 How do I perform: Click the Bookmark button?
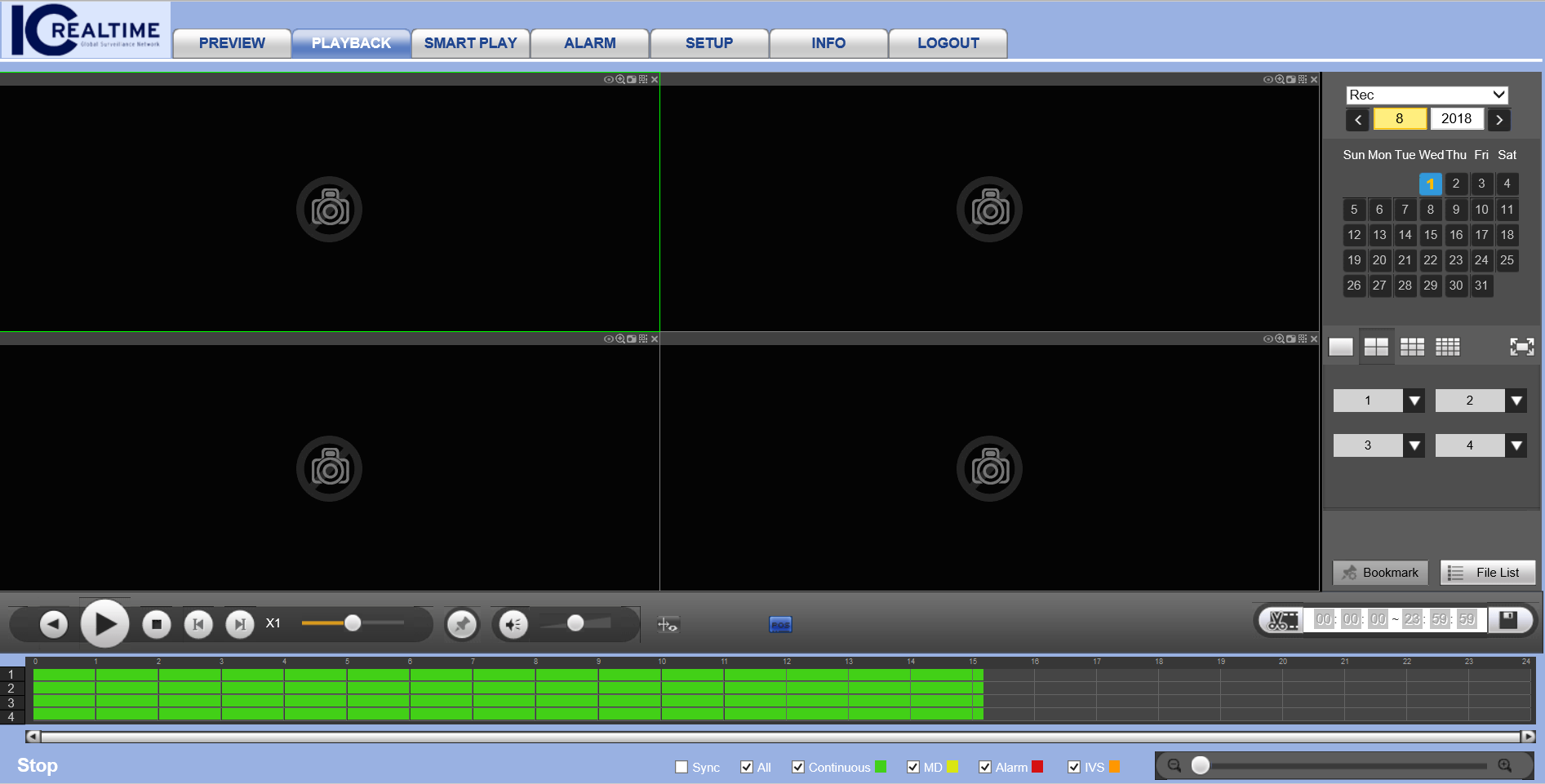click(x=1380, y=573)
